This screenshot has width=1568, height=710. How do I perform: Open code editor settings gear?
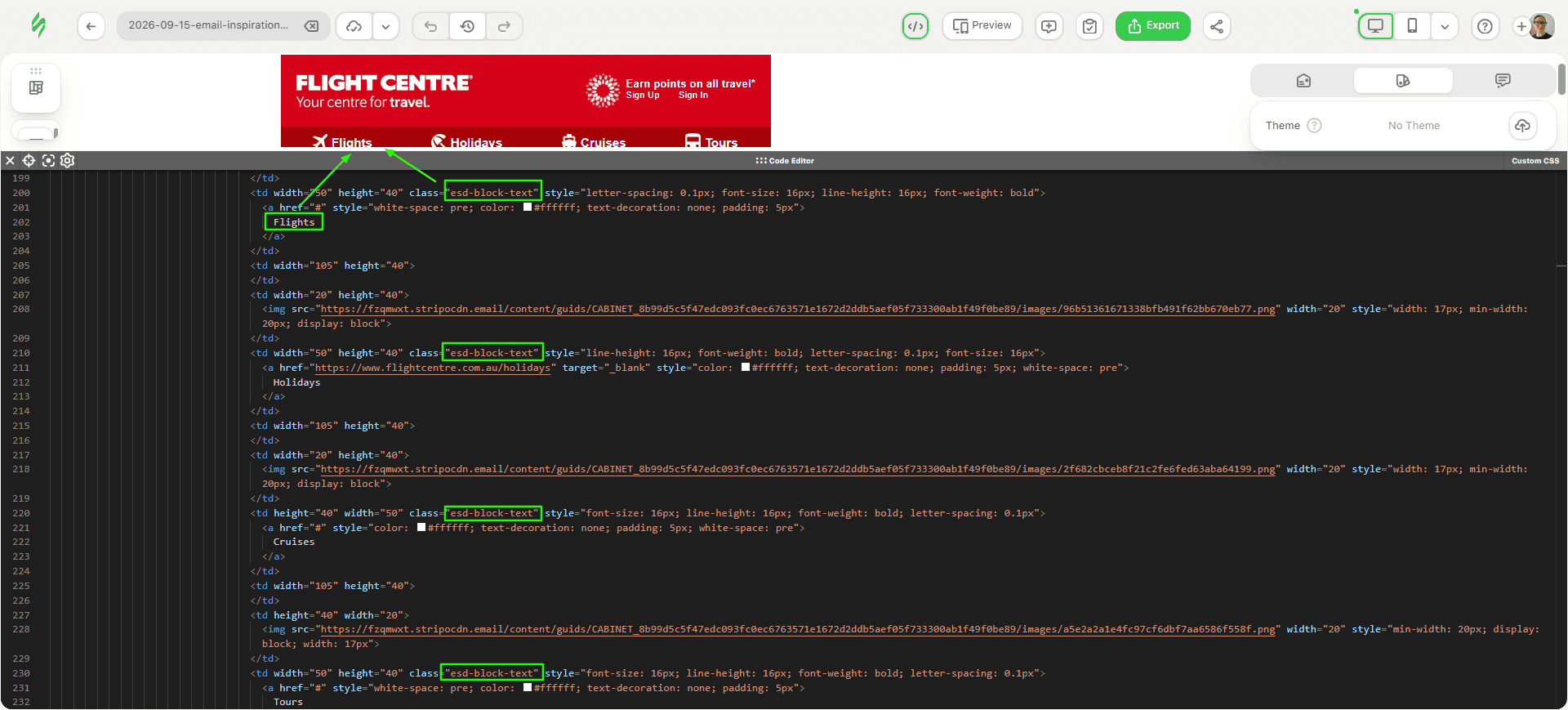coord(68,160)
